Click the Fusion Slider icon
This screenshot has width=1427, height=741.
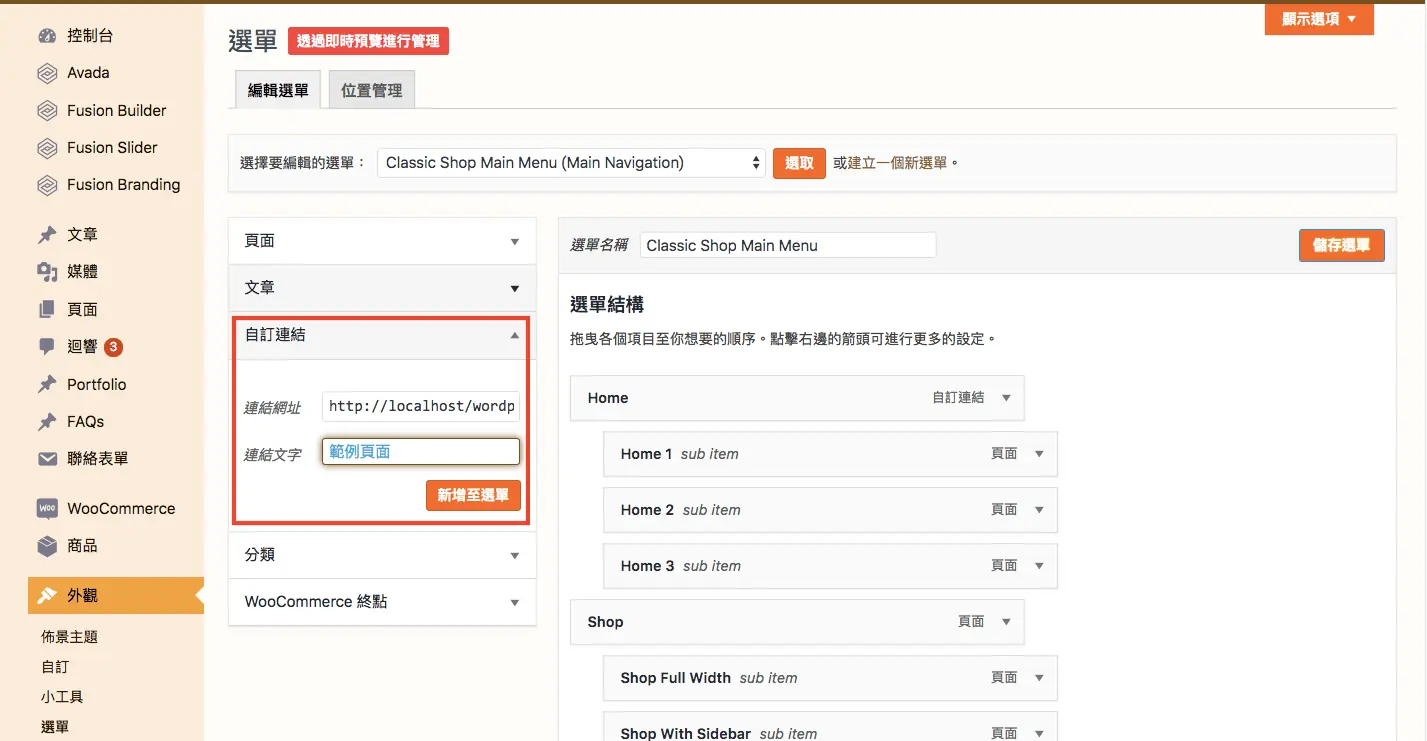click(x=47, y=148)
